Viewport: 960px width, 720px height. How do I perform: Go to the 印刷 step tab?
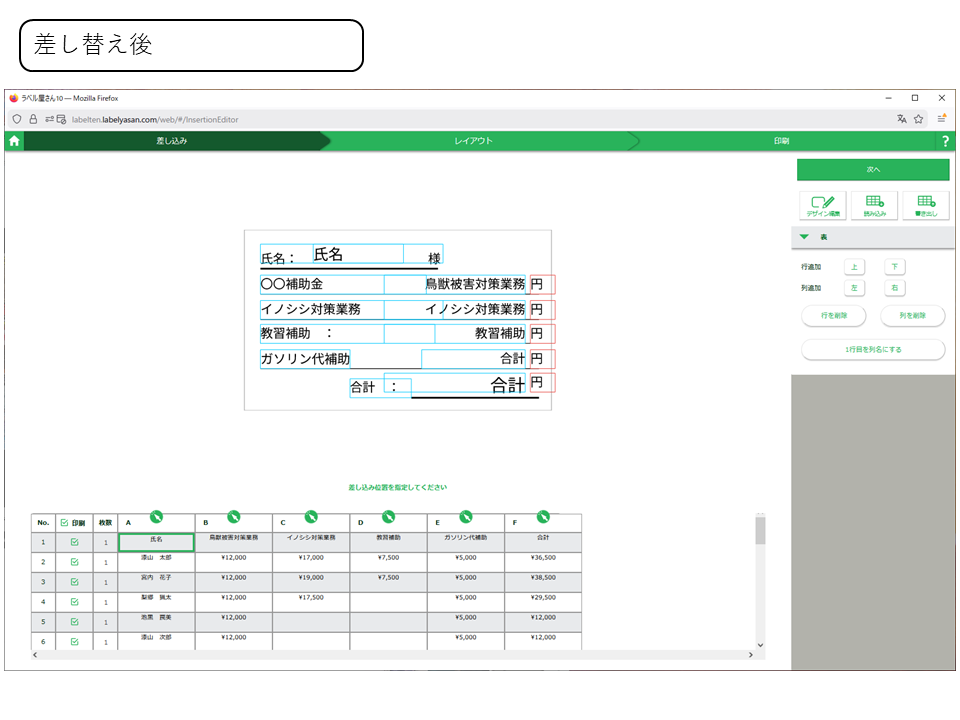781,141
